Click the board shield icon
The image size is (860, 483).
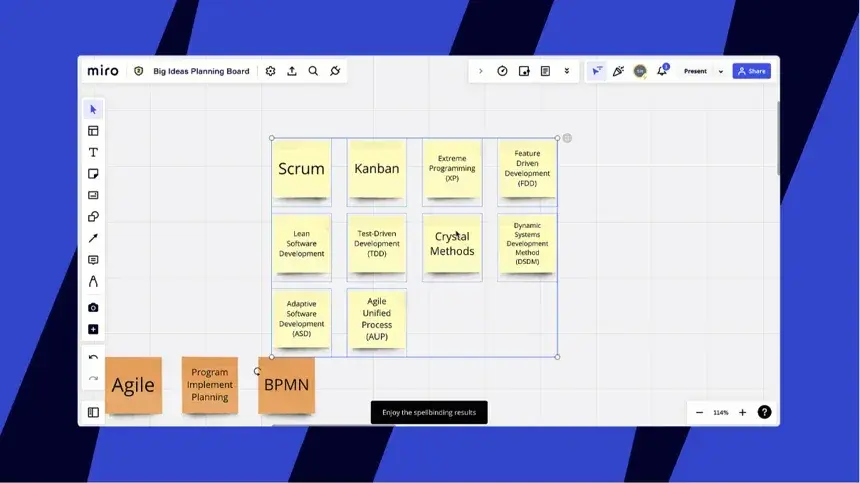point(138,71)
